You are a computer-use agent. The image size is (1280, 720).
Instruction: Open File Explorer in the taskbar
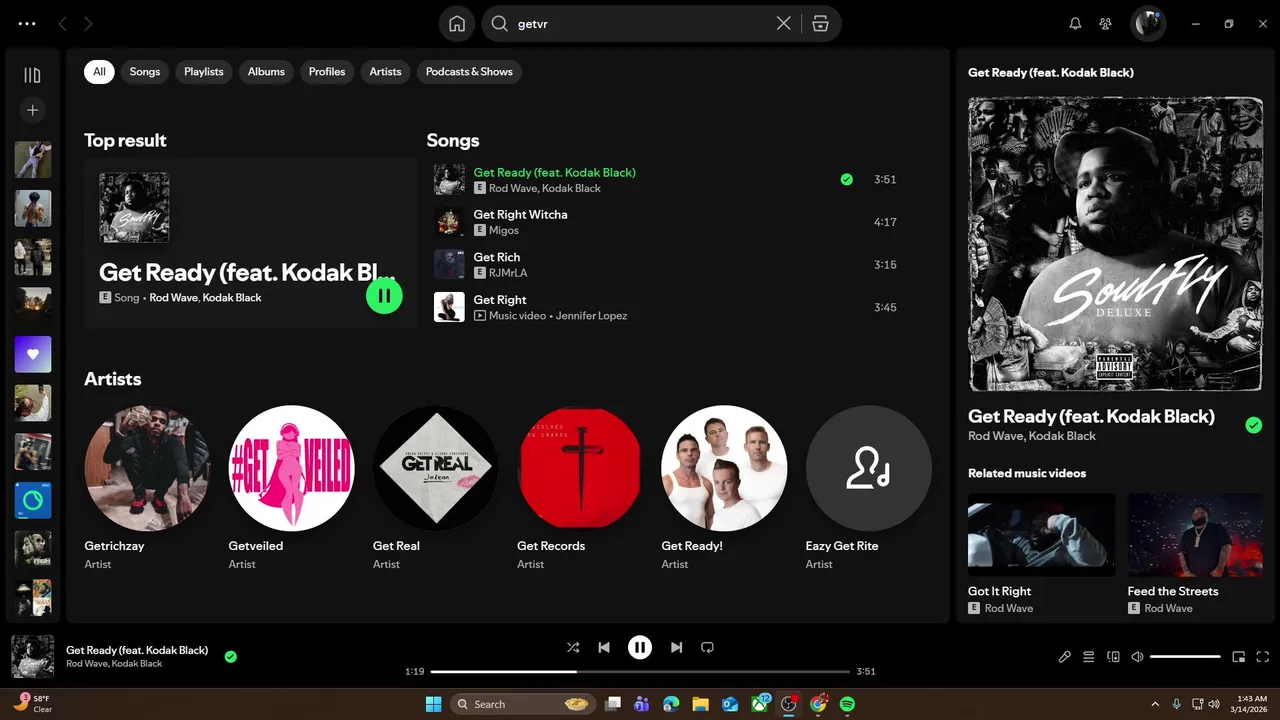(x=701, y=704)
